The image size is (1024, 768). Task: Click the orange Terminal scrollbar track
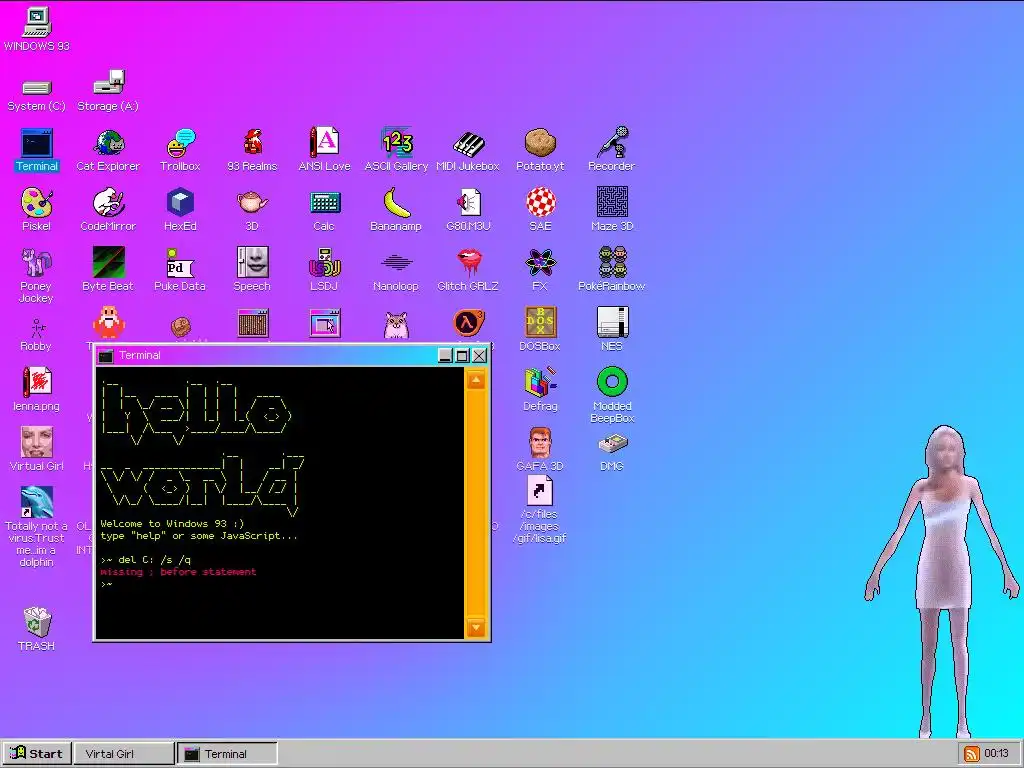(x=476, y=504)
